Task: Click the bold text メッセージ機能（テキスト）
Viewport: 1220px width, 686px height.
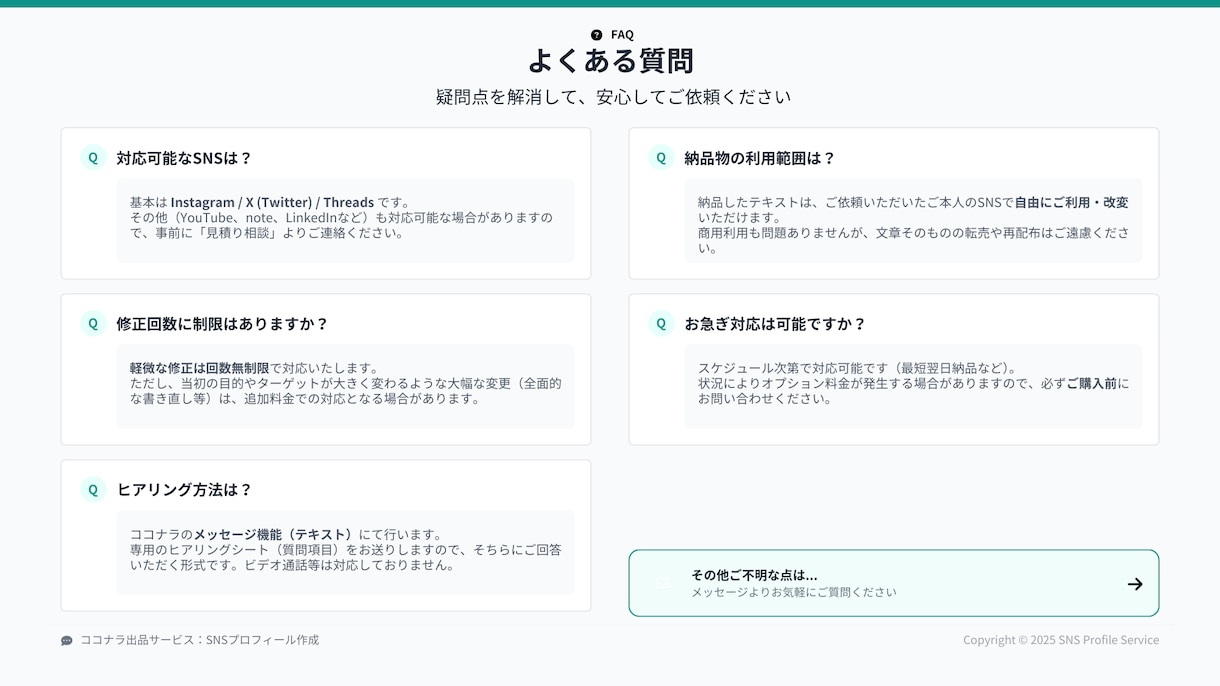Action: point(276,534)
